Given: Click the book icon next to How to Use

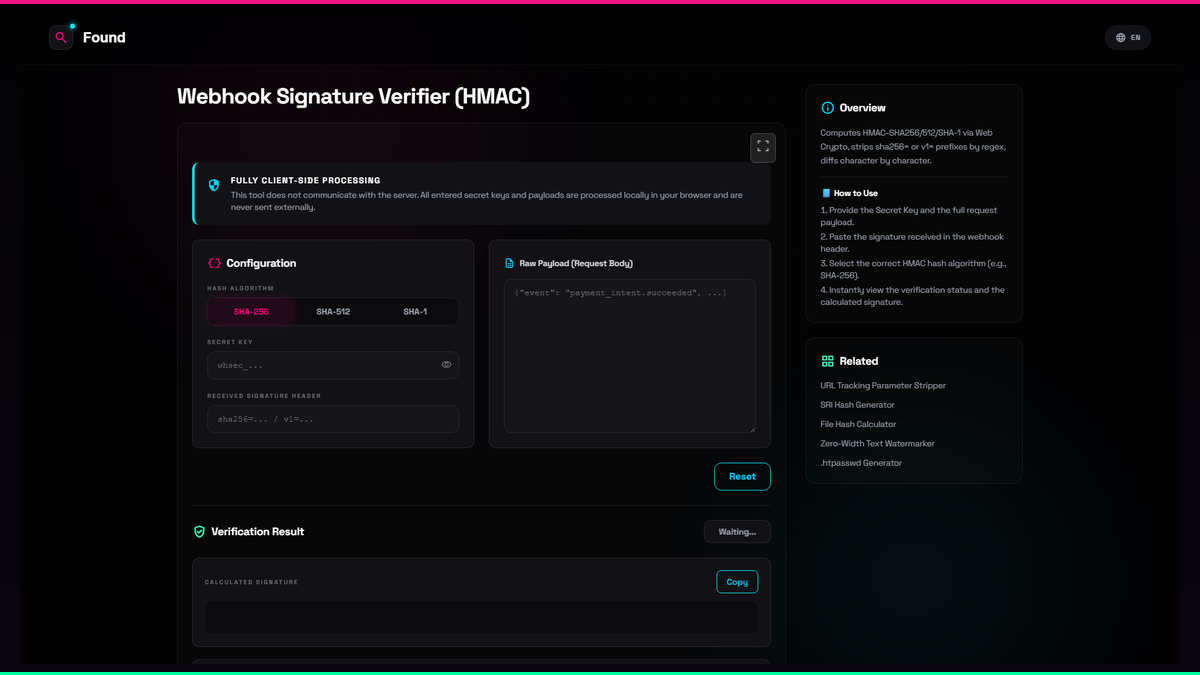Looking at the screenshot, I should (826, 193).
